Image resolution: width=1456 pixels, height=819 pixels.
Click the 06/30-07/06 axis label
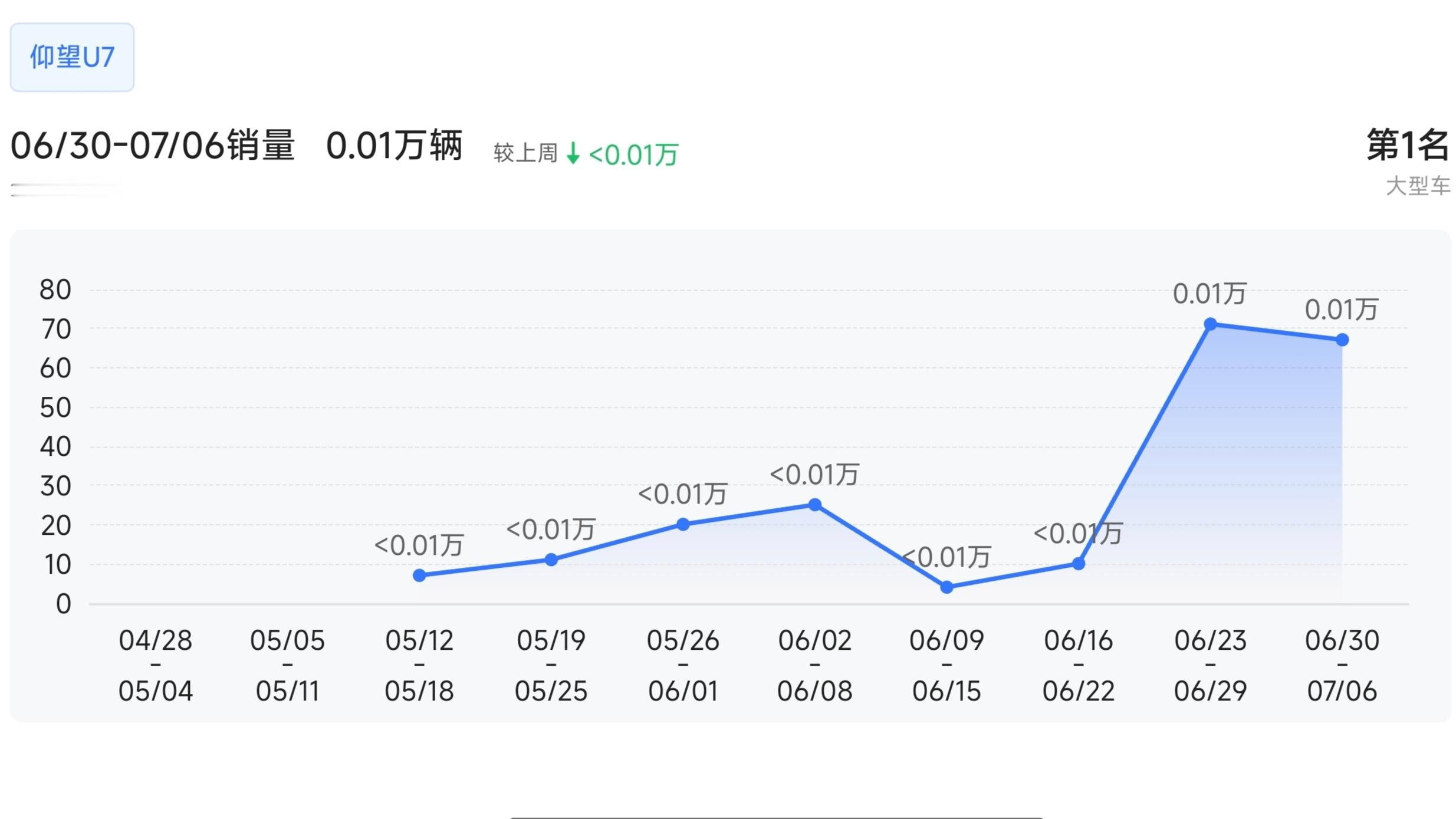[x=1342, y=665]
